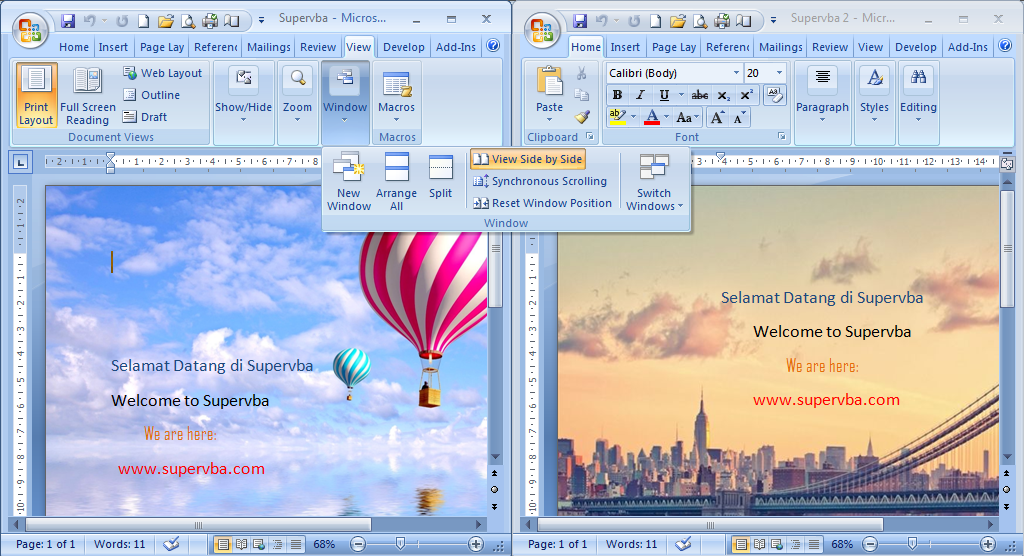
Task: Click Zoom in plus in left status bar
Action: click(x=476, y=544)
